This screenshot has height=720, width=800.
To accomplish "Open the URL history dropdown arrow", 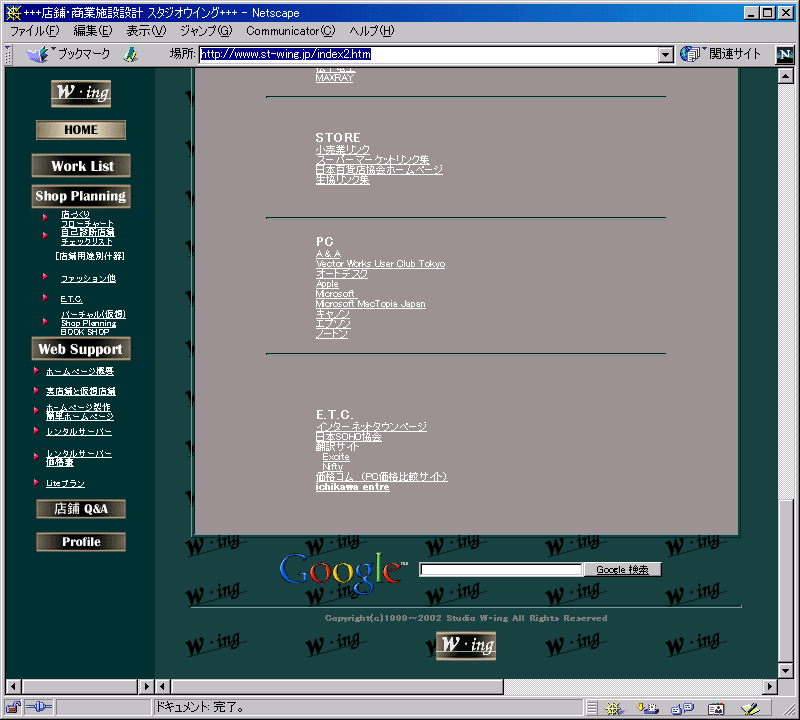I will 665,55.
